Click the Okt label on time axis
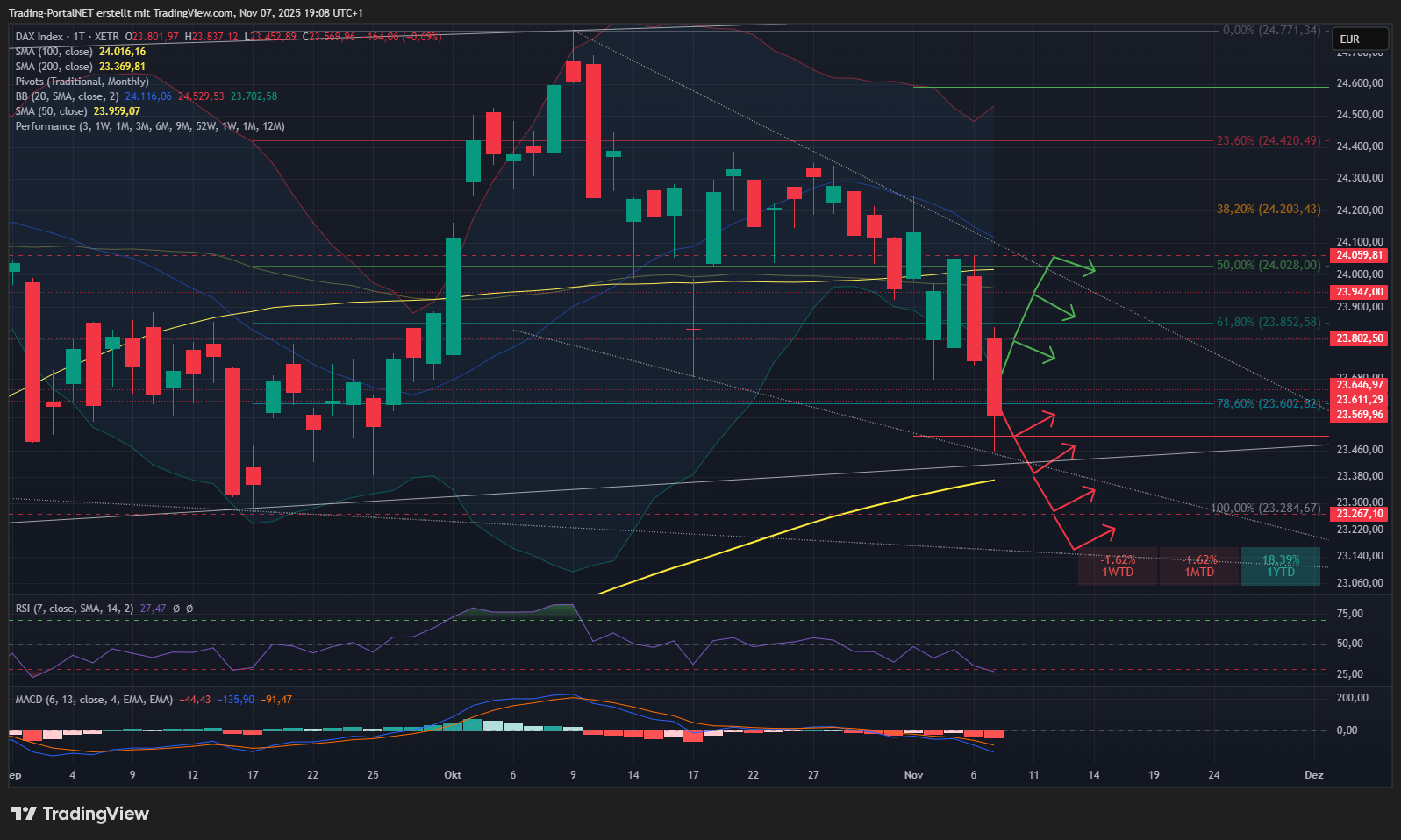Screen dimensions: 1401x840 (x=453, y=775)
